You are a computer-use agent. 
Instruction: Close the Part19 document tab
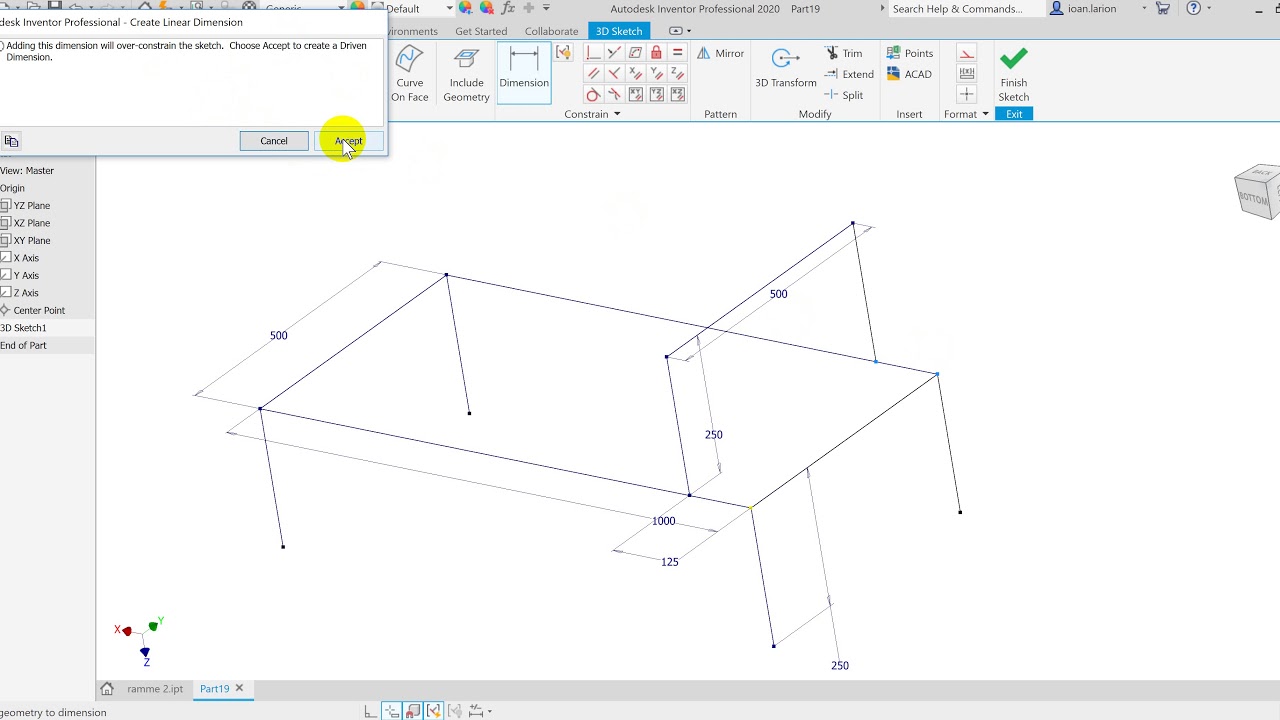(239, 688)
